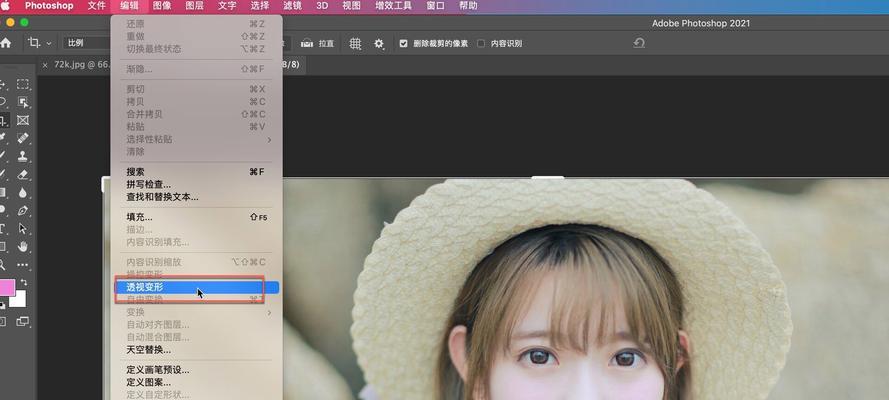
Task: Click the girl photo on the canvas
Action: (x=584, y=289)
